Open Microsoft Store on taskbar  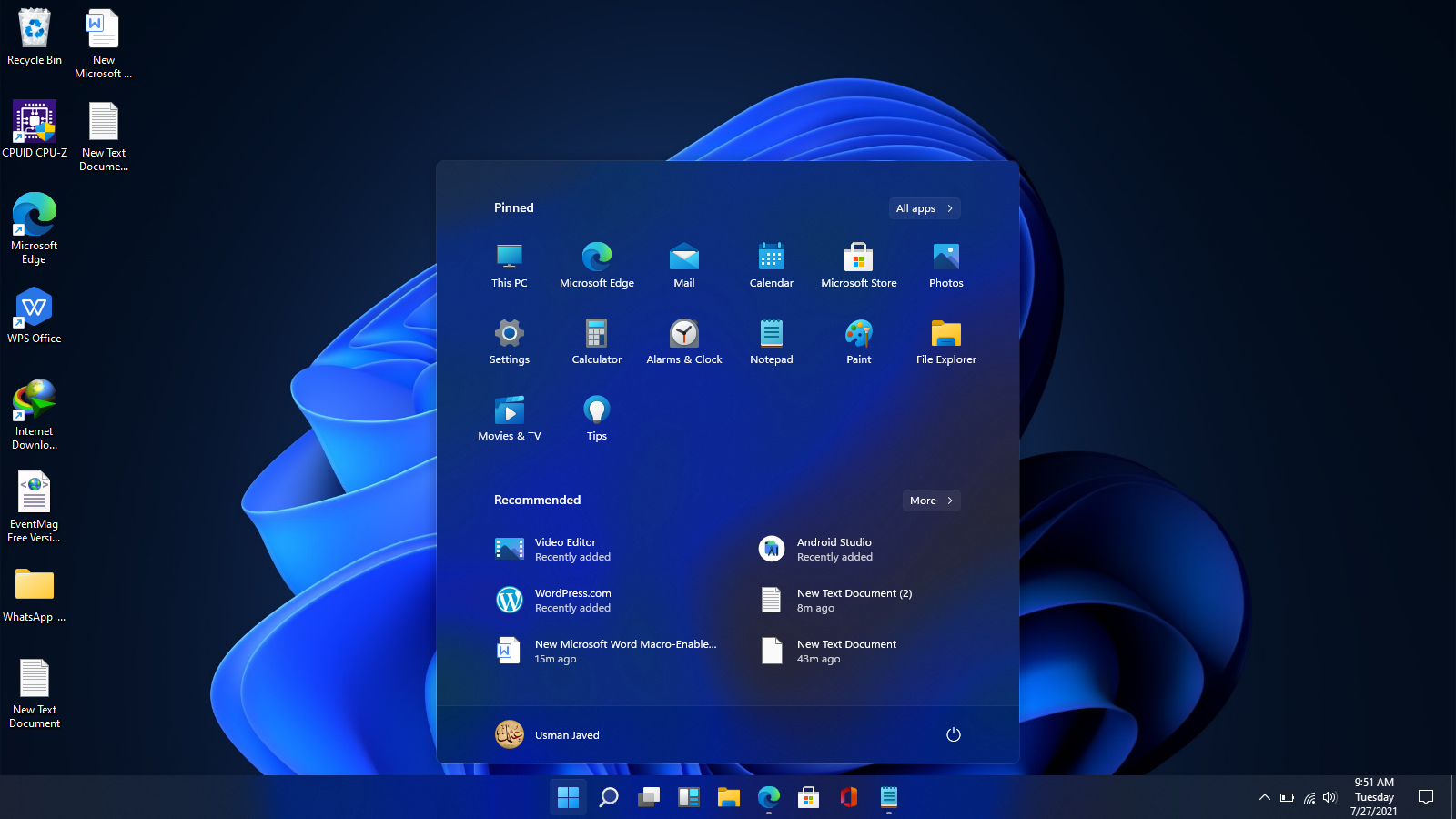pyautogui.click(x=809, y=798)
